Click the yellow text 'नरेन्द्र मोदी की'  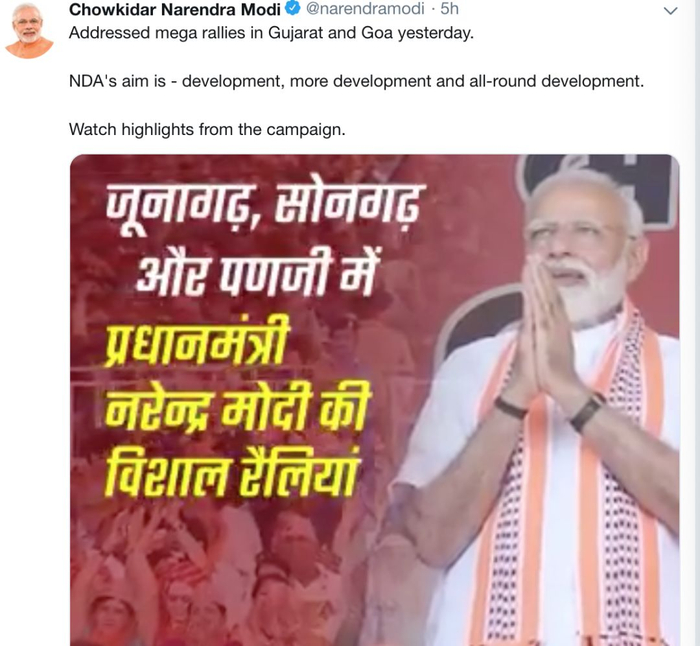(x=237, y=408)
